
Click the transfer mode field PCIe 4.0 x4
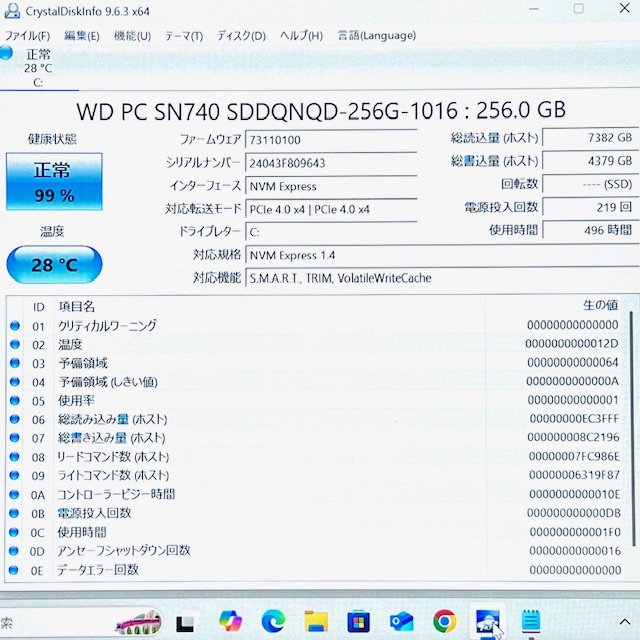pyautogui.click(x=331, y=209)
